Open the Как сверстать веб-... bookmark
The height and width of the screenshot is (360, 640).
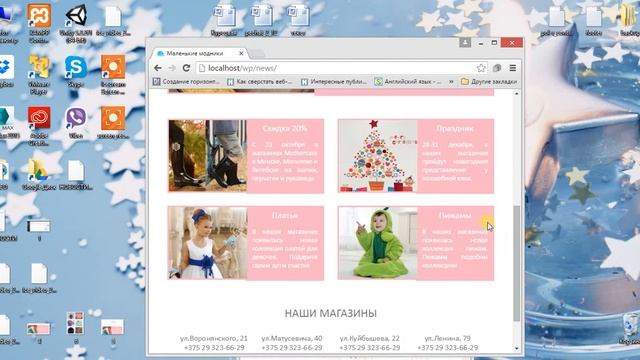pyautogui.click(x=260, y=82)
